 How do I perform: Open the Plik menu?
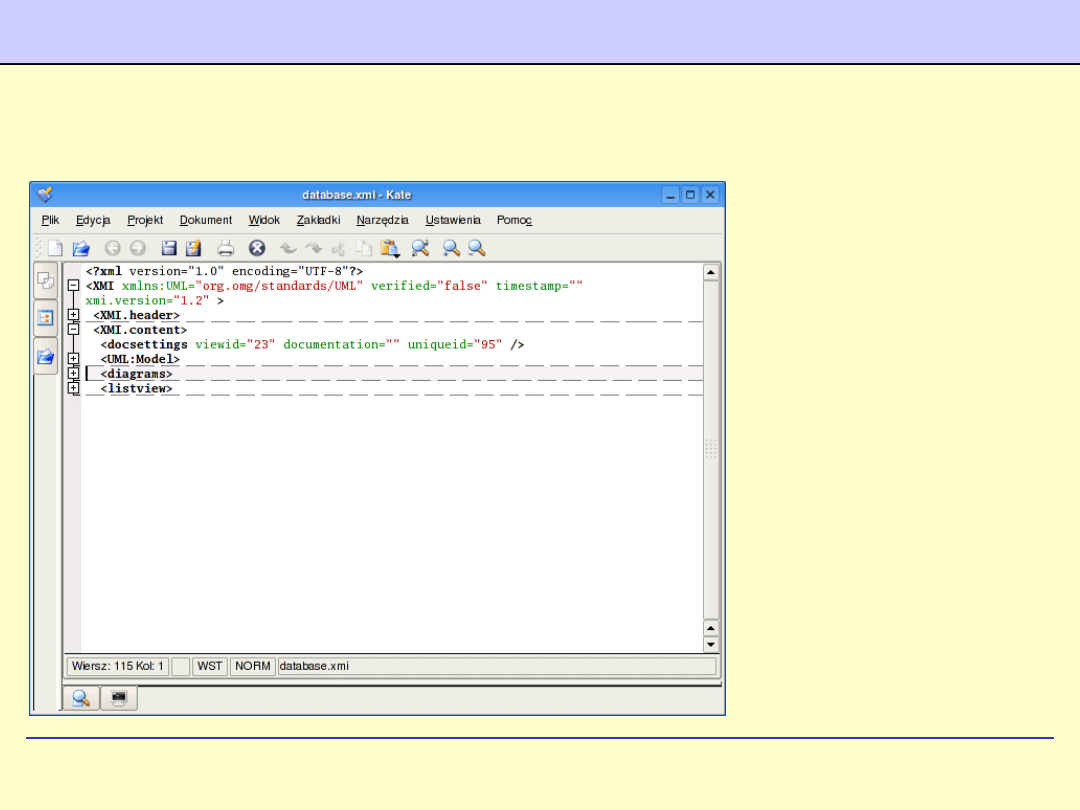click(x=51, y=220)
